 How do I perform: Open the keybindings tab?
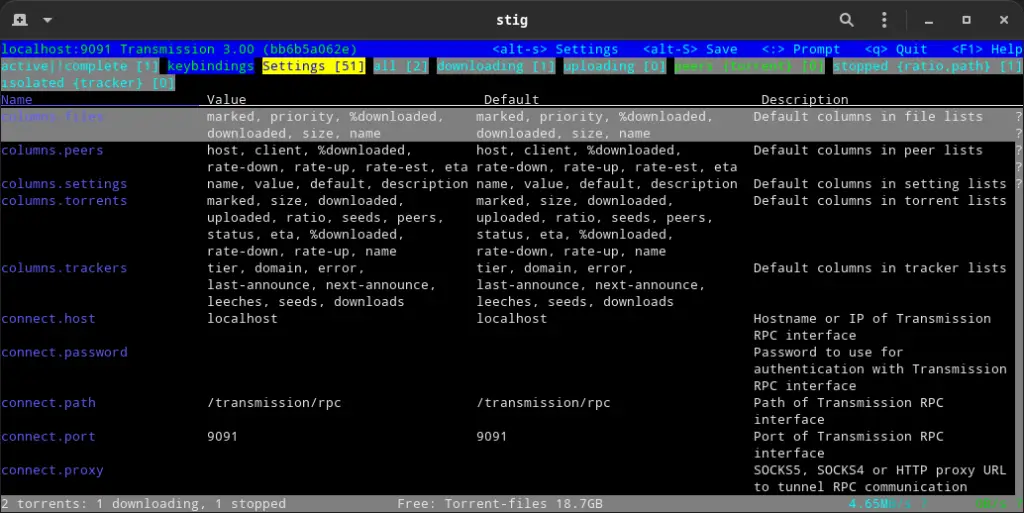point(210,66)
